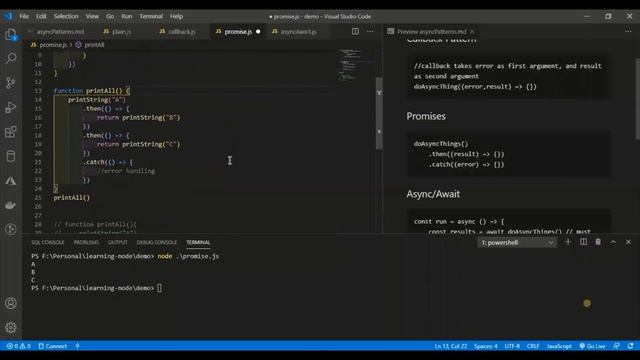This screenshot has height=360, width=640.
Task: Click the Connect status bar item
Action: (53, 346)
